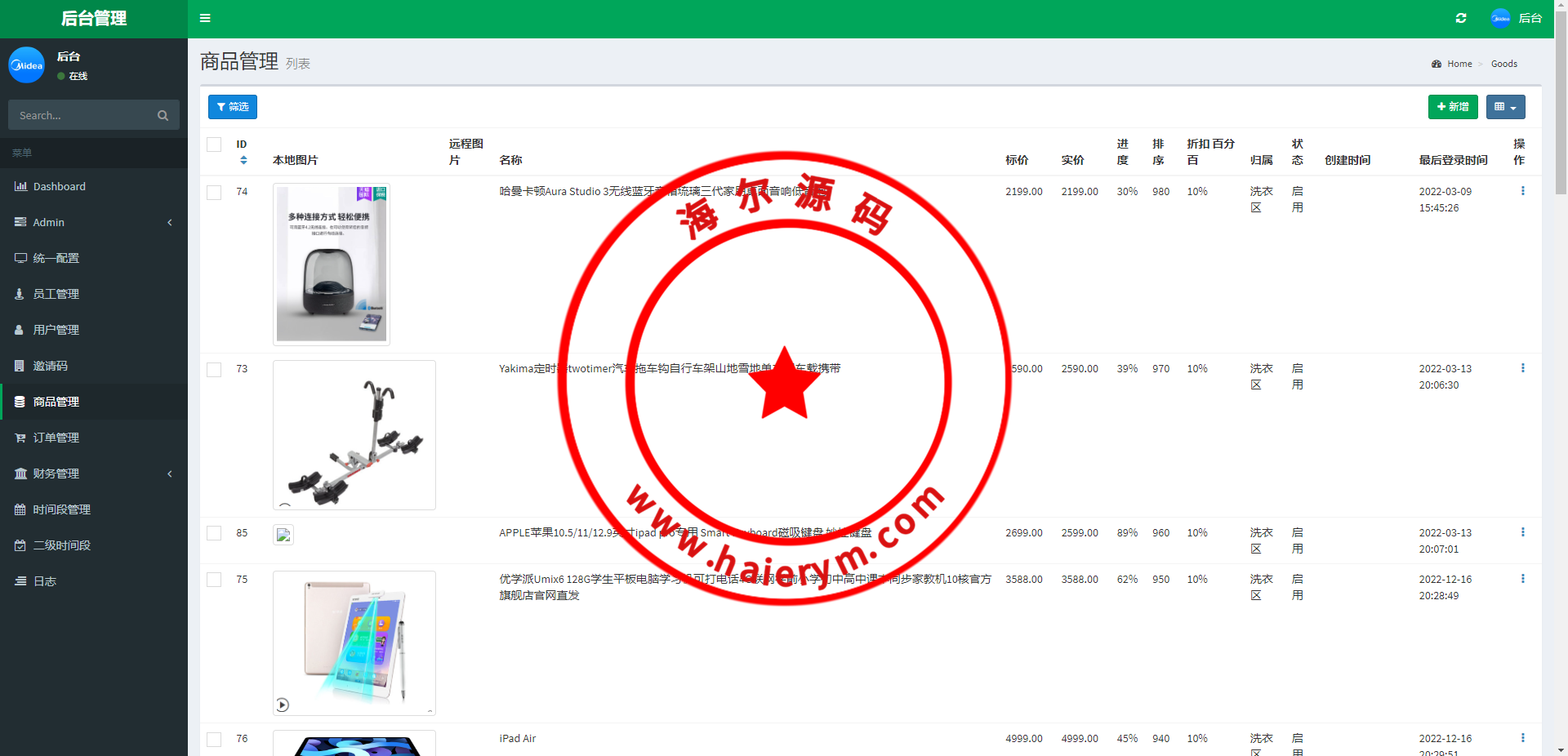1568x756 pixels.
Task: Sort table by ID arrows
Action: click(x=243, y=160)
